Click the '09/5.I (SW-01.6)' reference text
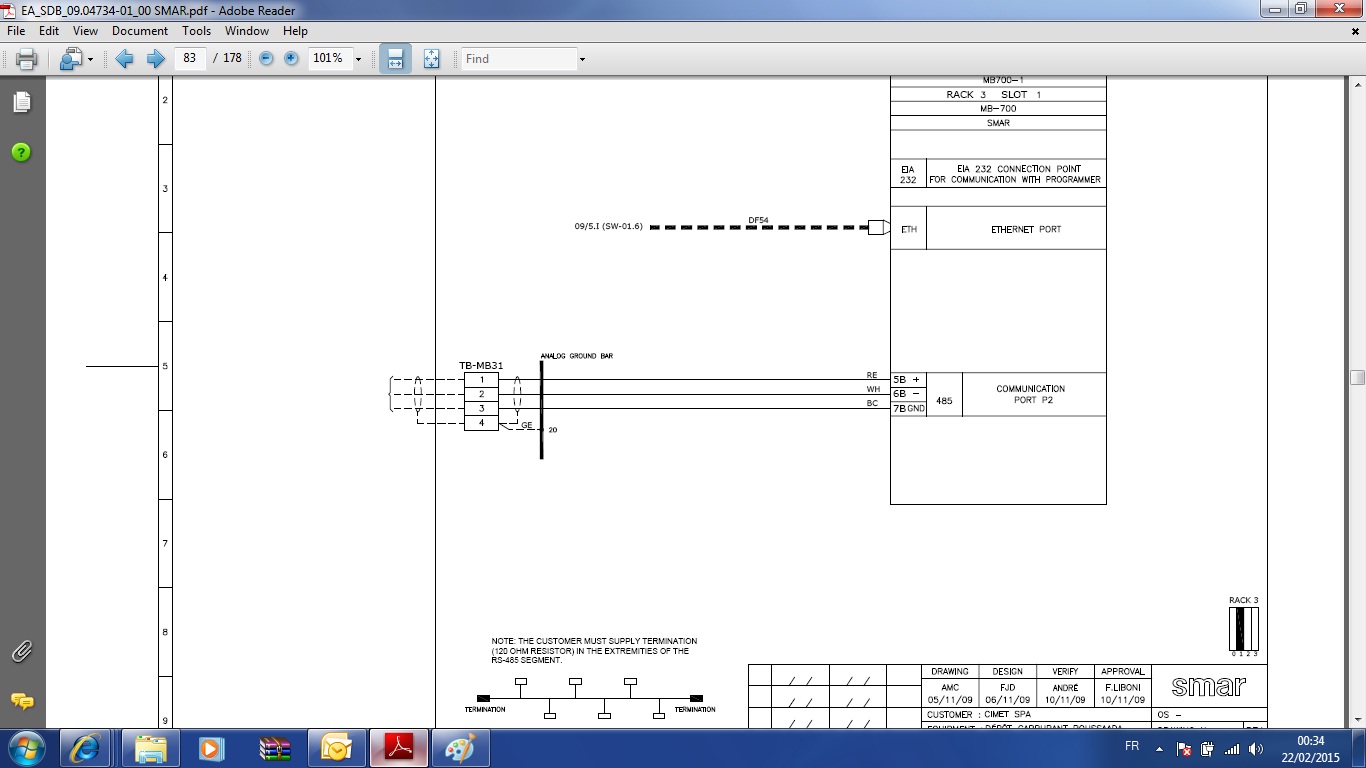 coord(608,227)
